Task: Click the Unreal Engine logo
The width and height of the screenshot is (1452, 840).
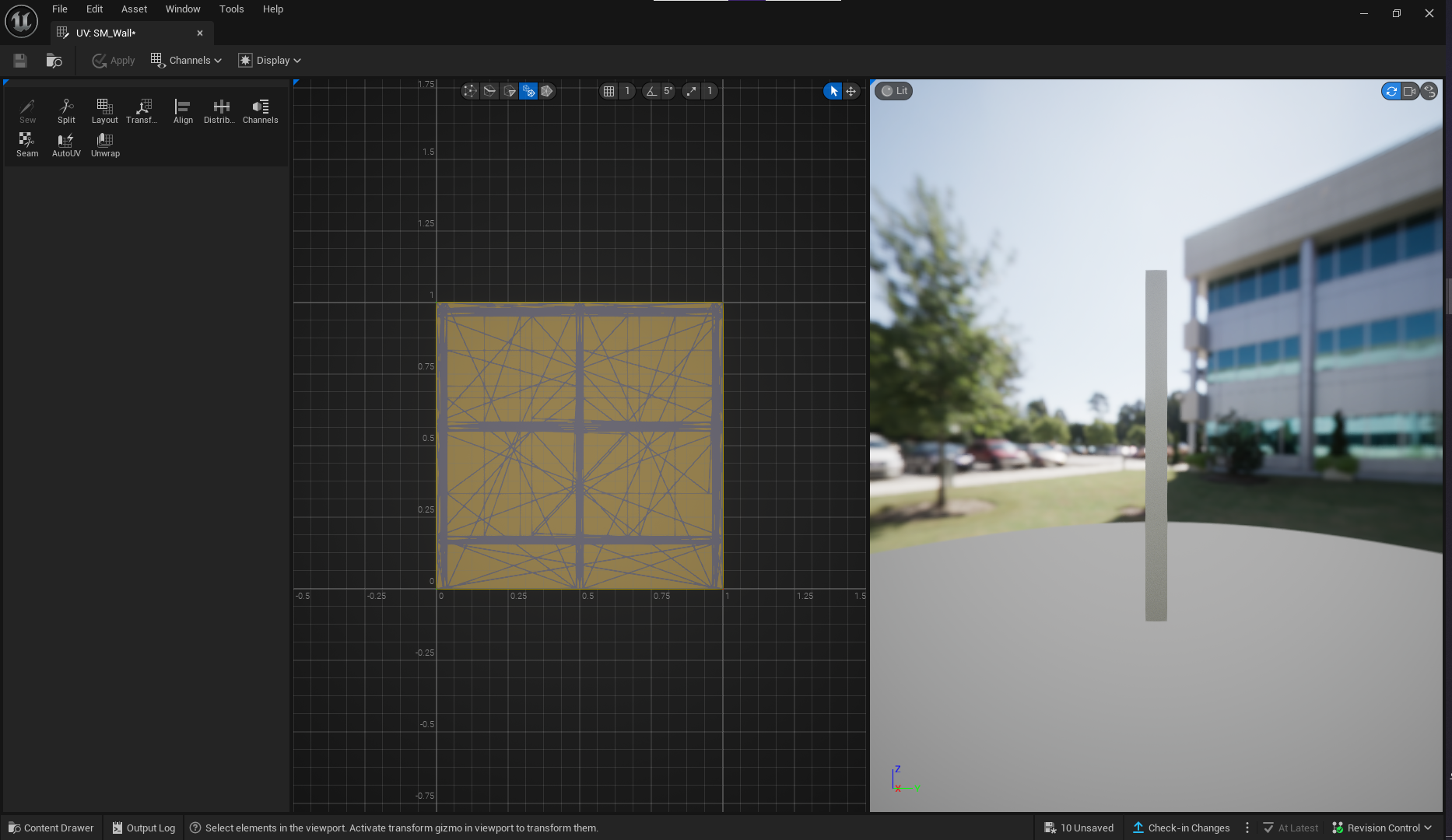Action: tap(21, 21)
